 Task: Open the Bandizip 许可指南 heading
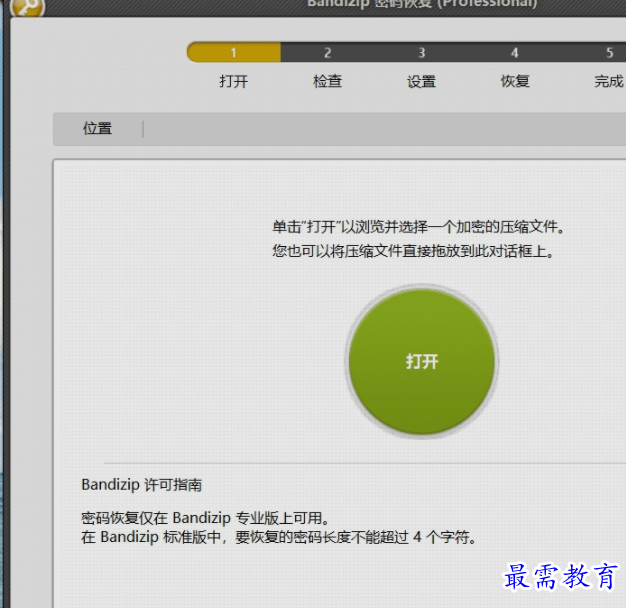[x=141, y=485]
